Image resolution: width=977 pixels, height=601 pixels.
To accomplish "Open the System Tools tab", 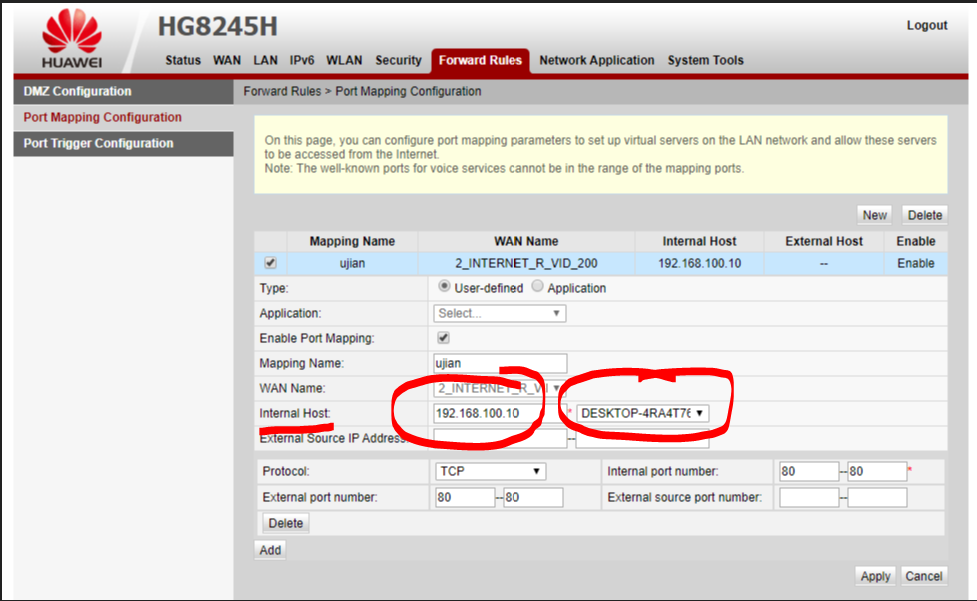I will point(705,60).
